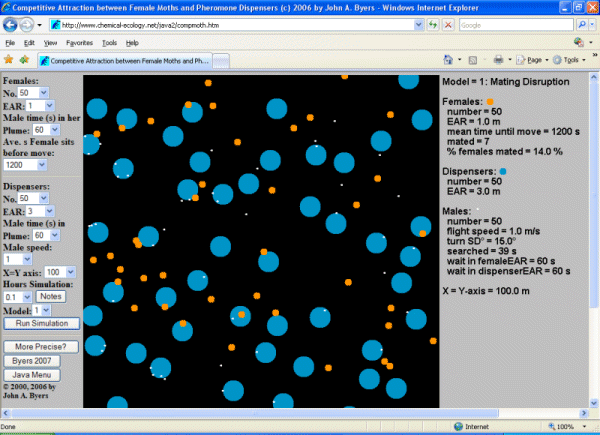Click the horizontal scrollbar right arrow
600x435 pixels.
(584, 413)
